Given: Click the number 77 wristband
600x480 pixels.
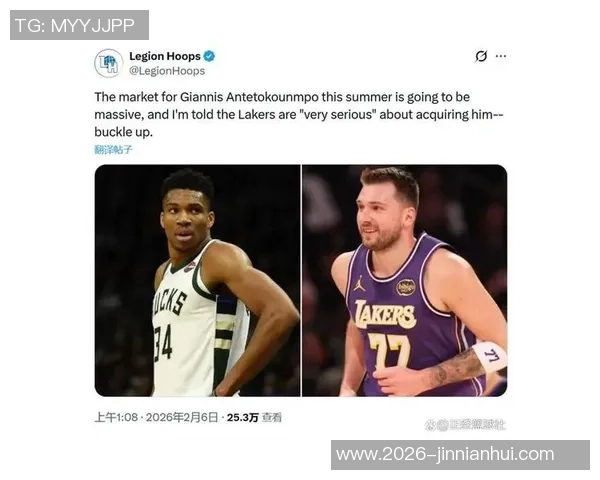Looking at the screenshot, I should coord(490,357).
